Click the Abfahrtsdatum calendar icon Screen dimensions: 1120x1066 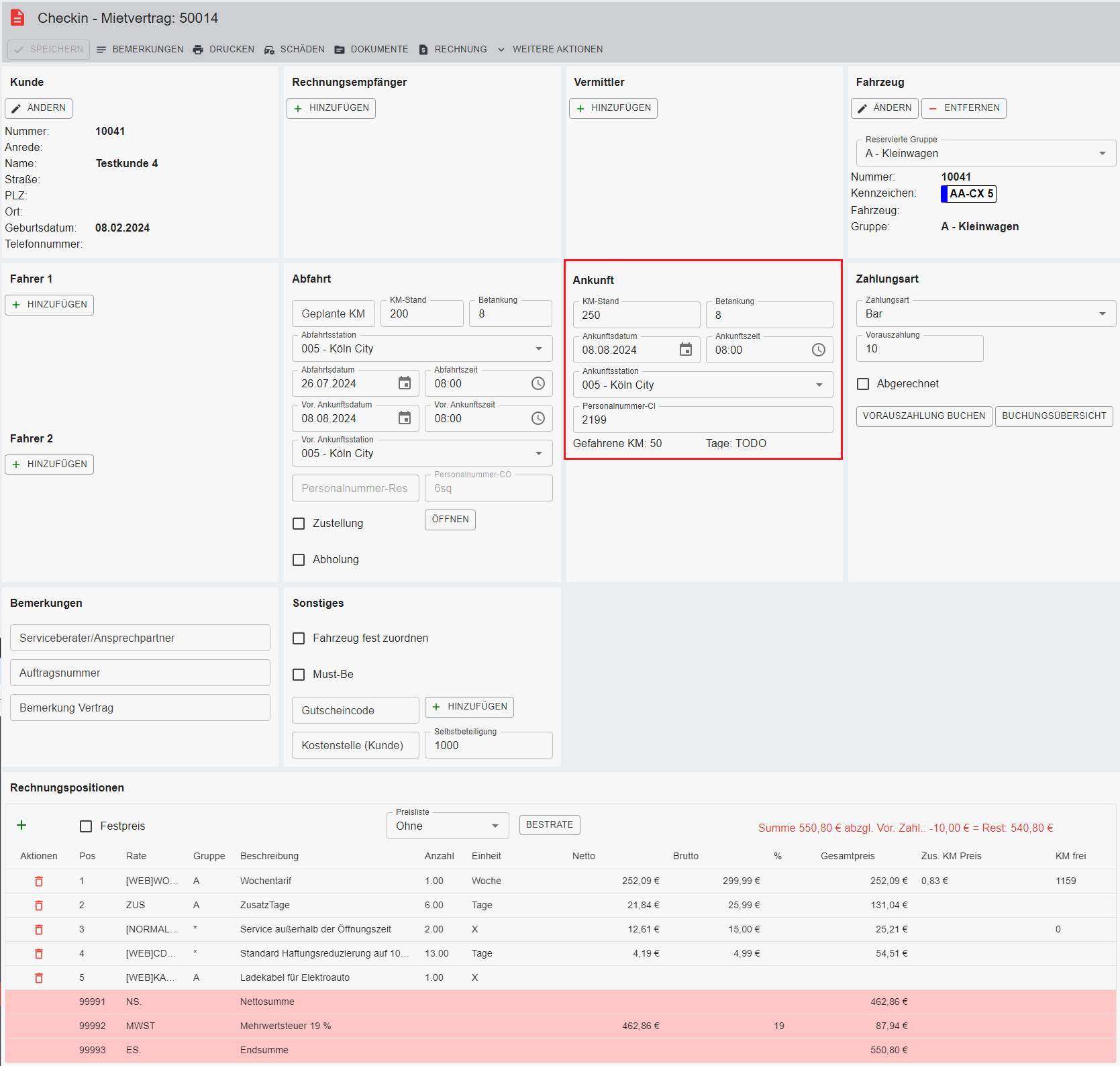click(x=405, y=383)
